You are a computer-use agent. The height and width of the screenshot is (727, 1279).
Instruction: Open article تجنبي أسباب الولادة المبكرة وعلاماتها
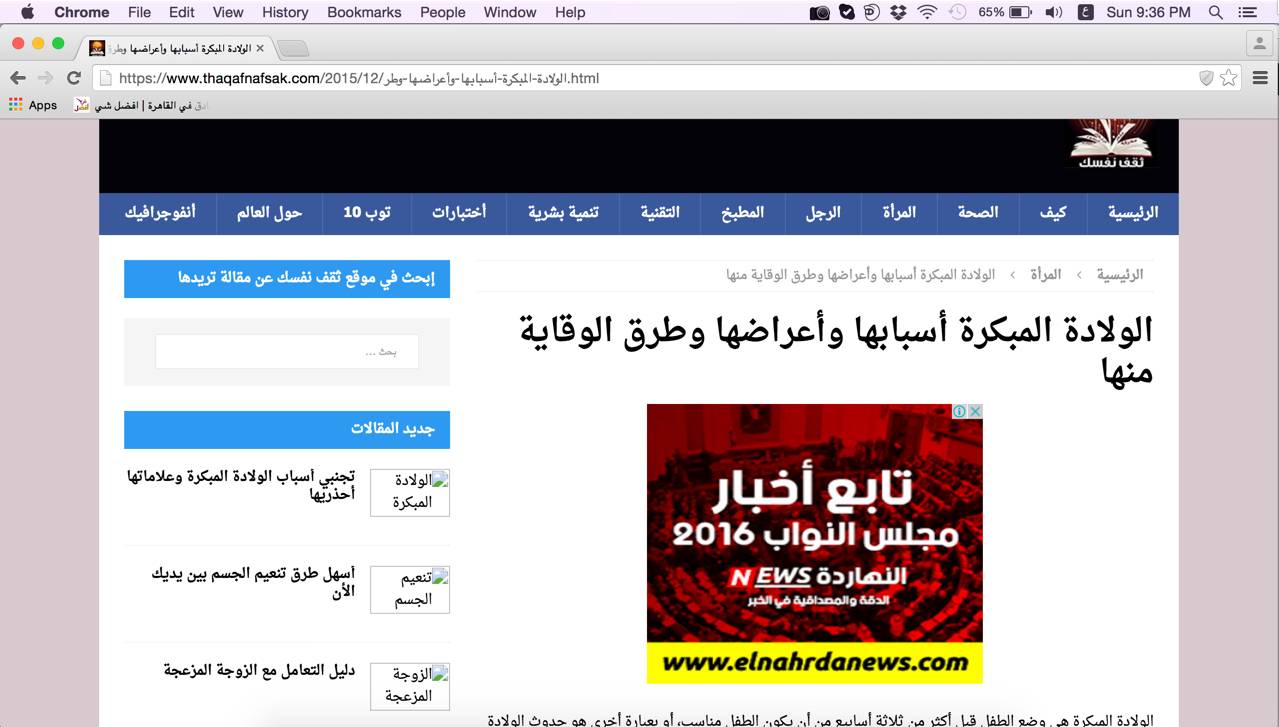[x=241, y=485]
